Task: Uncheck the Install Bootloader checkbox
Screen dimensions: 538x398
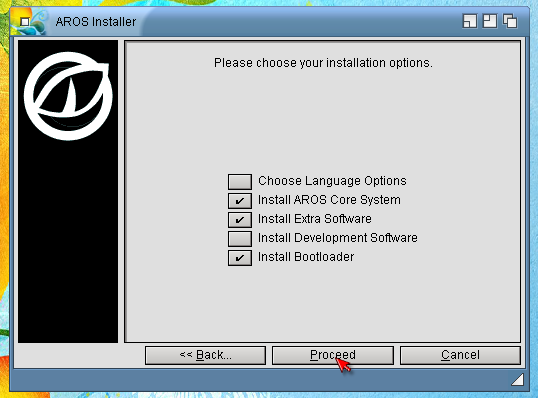Action: [x=240, y=258]
